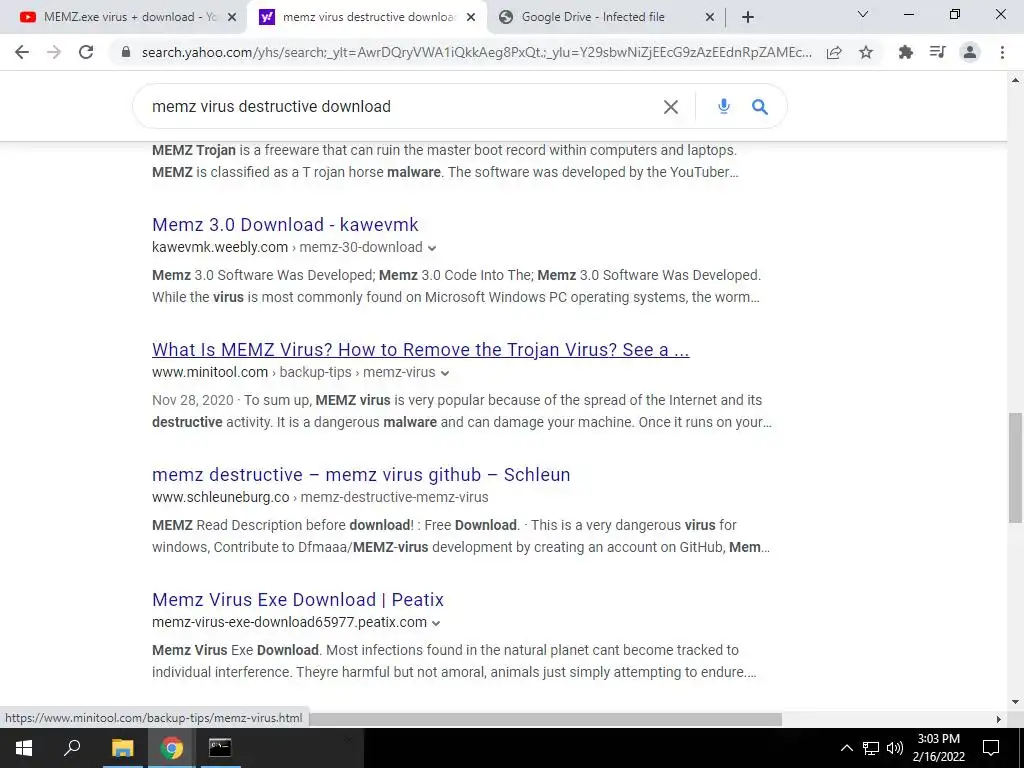The height and width of the screenshot is (768, 1024).
Task: Switch to Google Drive Infected file tab
Action: pos(606,18)
